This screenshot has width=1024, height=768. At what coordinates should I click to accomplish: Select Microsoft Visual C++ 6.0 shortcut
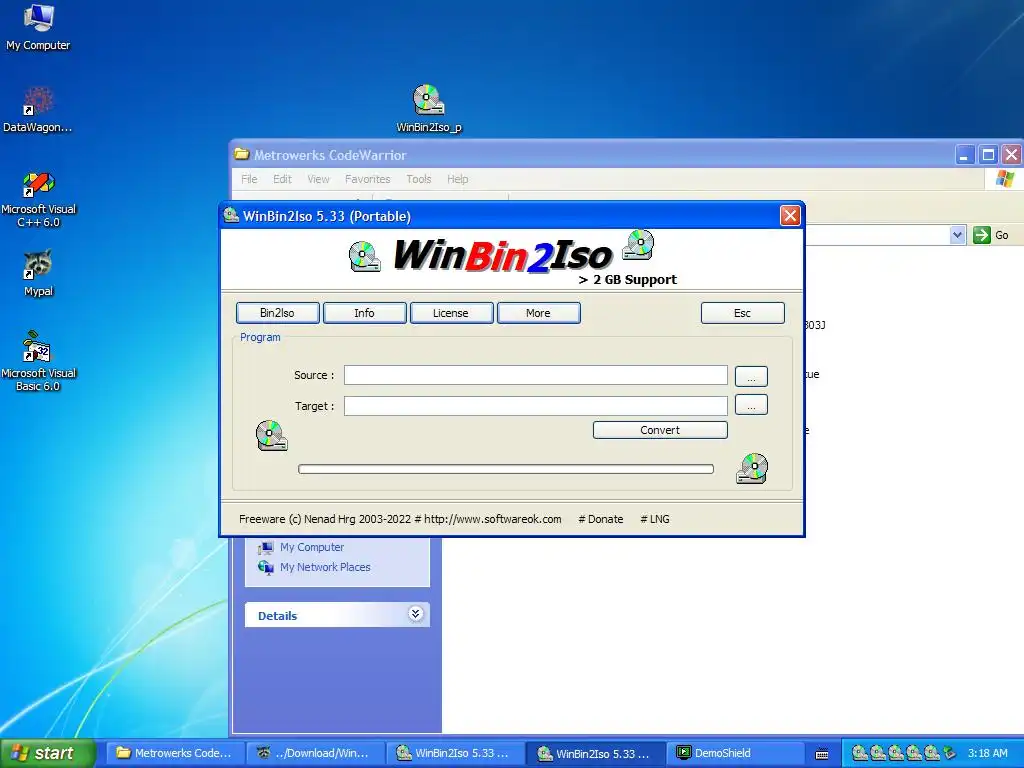[x=38, y=199]
